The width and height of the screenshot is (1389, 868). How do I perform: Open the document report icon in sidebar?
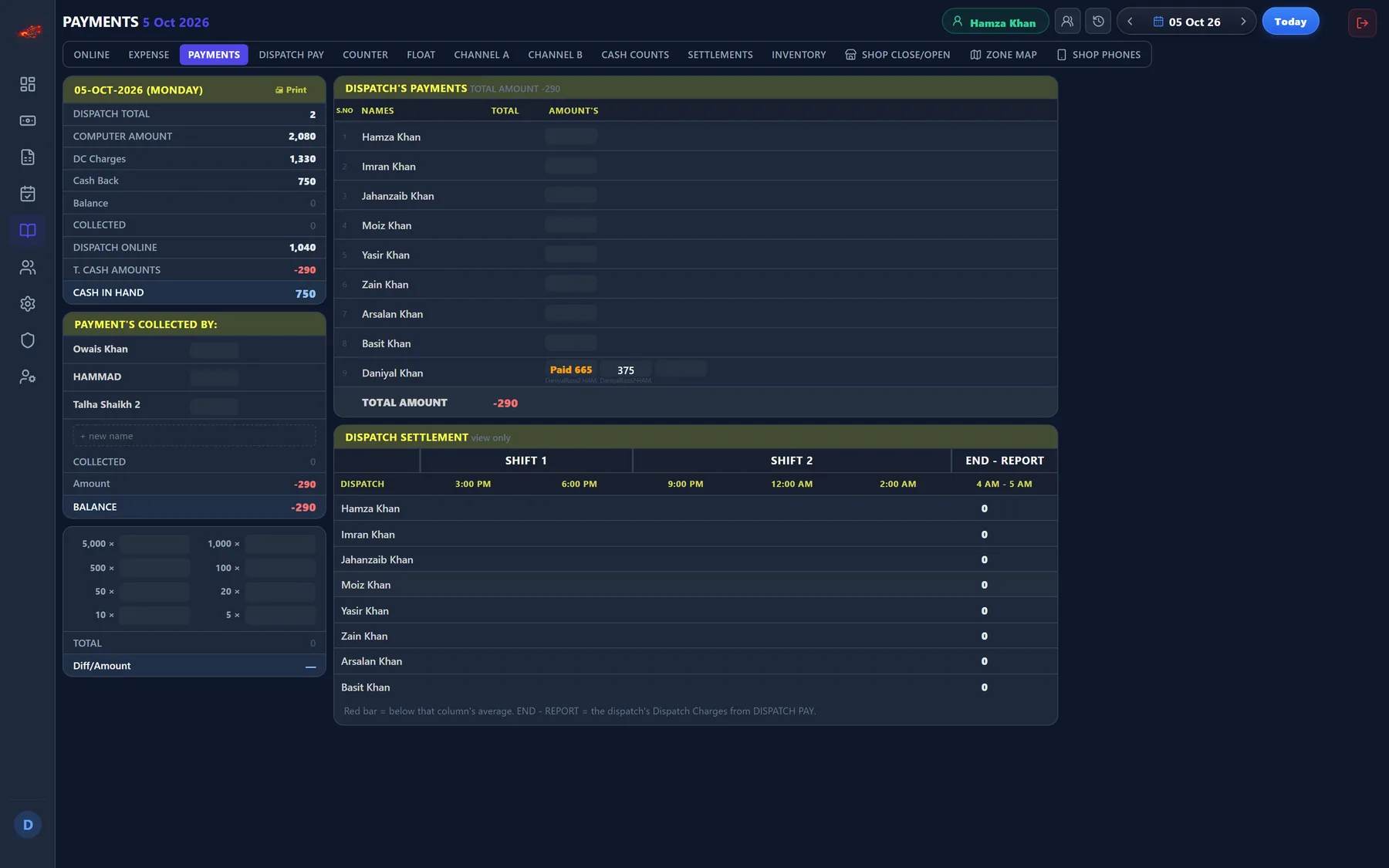28,157
